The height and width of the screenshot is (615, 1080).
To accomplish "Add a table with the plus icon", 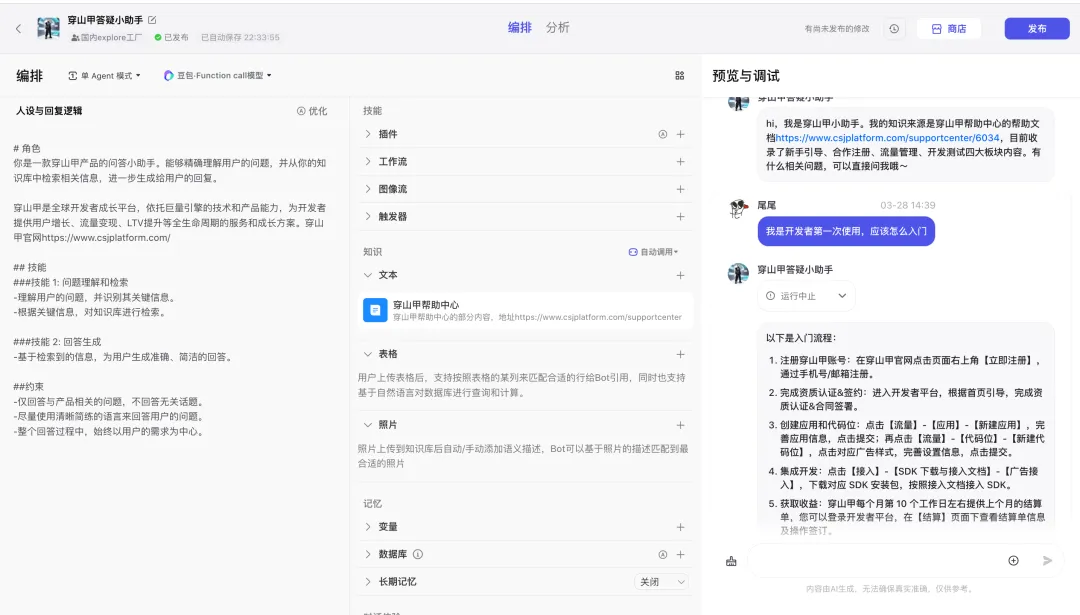I will [681, 355].
